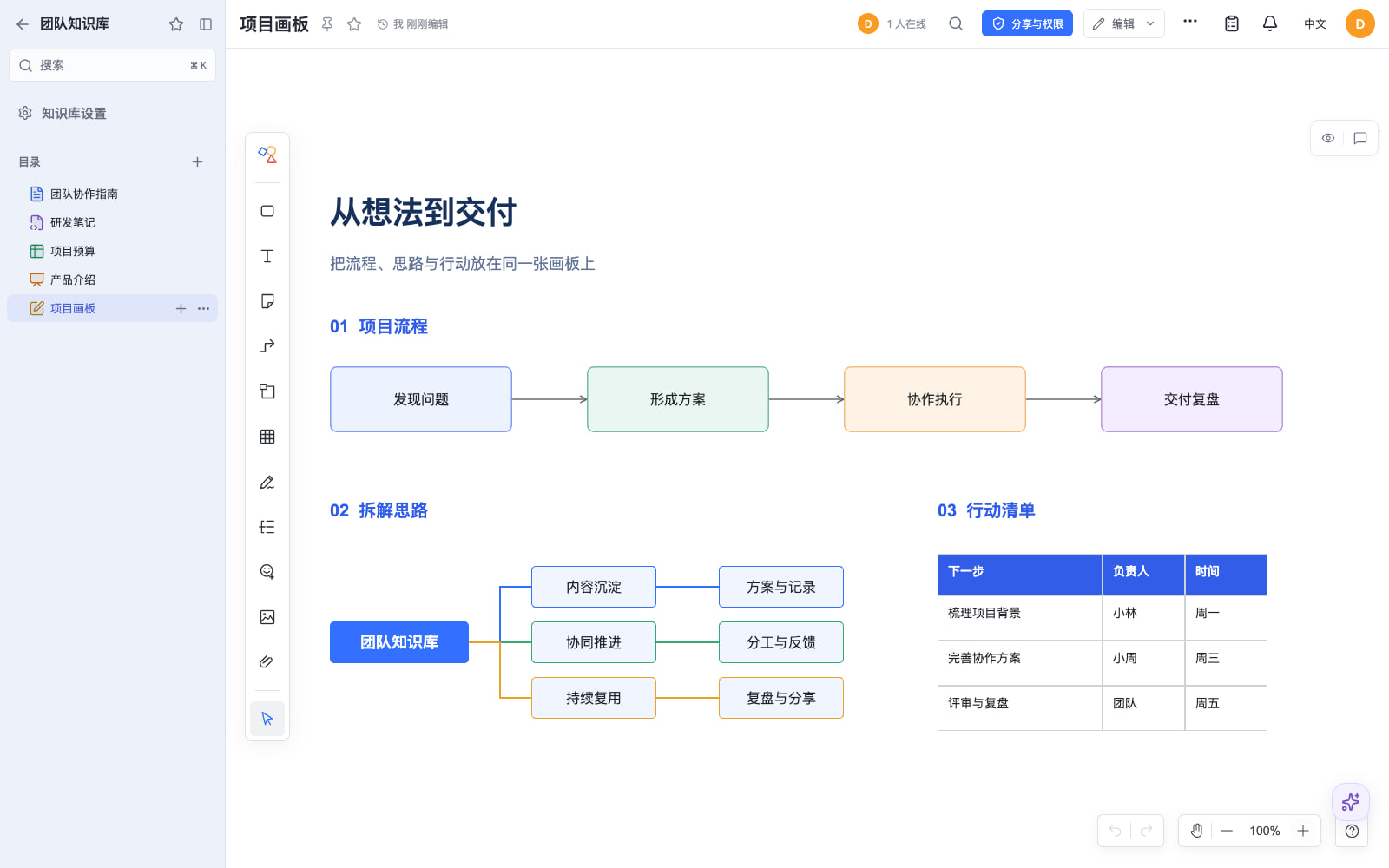Attach a file with the paperclip tool
Screen dimensions: 1389x868
point(267,662)
